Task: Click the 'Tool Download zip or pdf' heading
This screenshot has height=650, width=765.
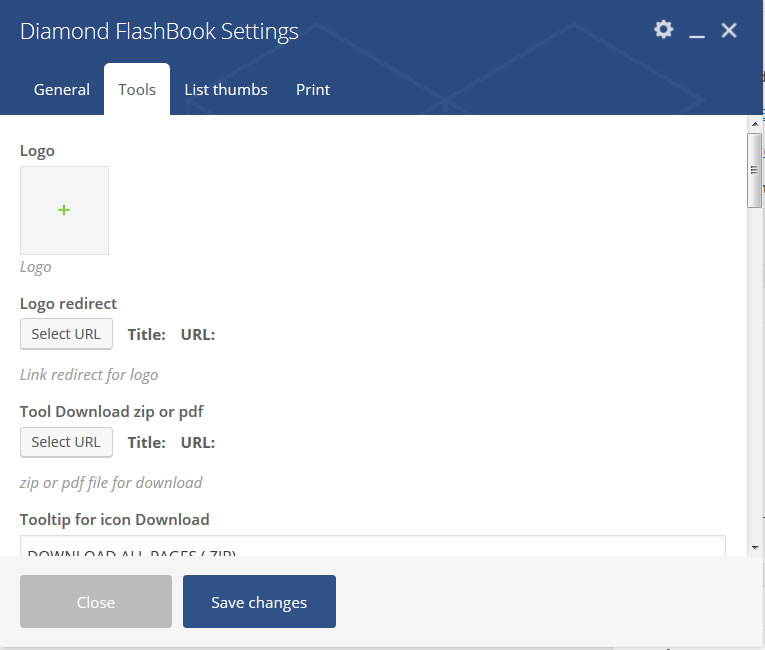Action: point(112,411)
